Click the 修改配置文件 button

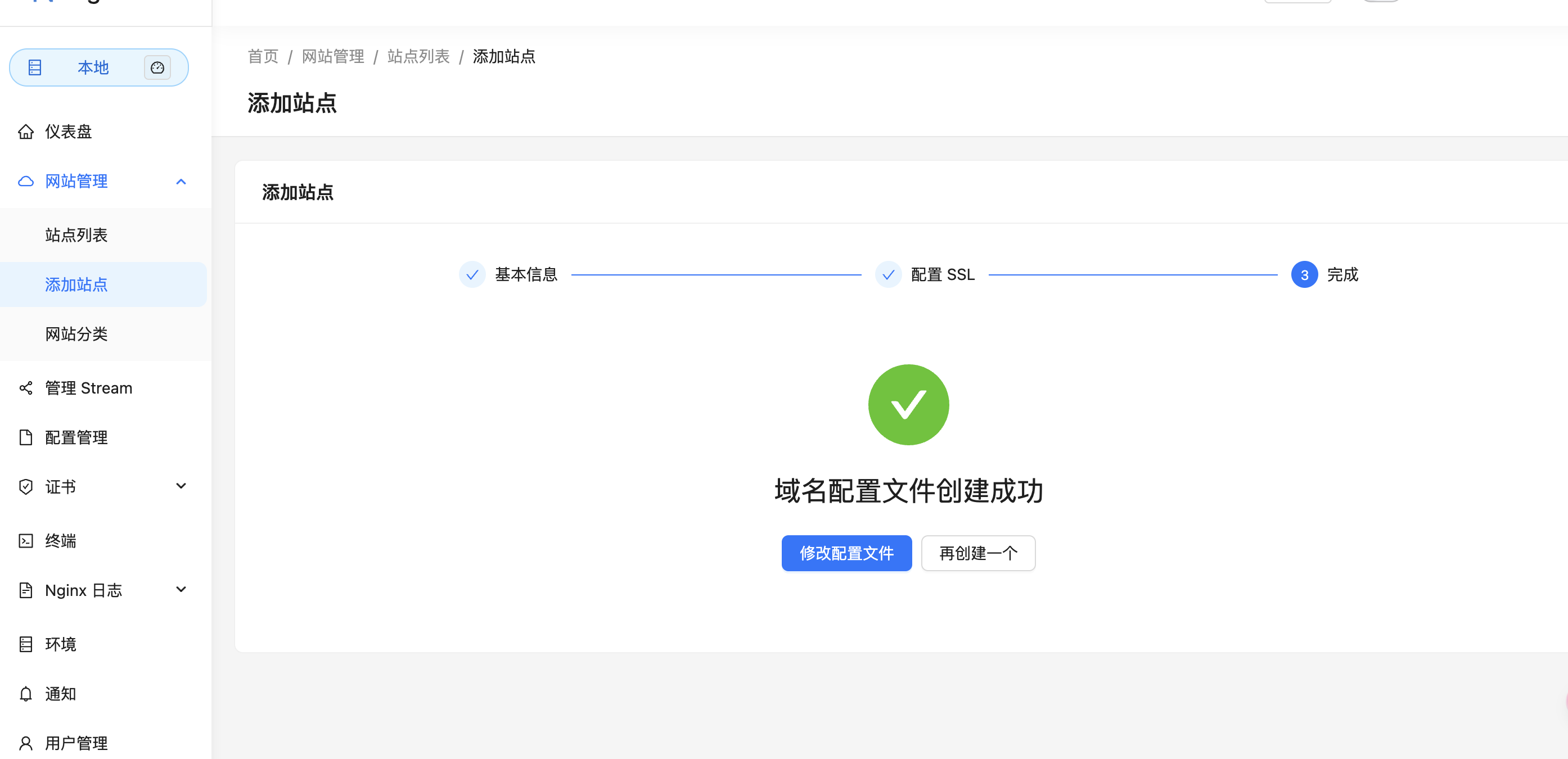point(846,553)
